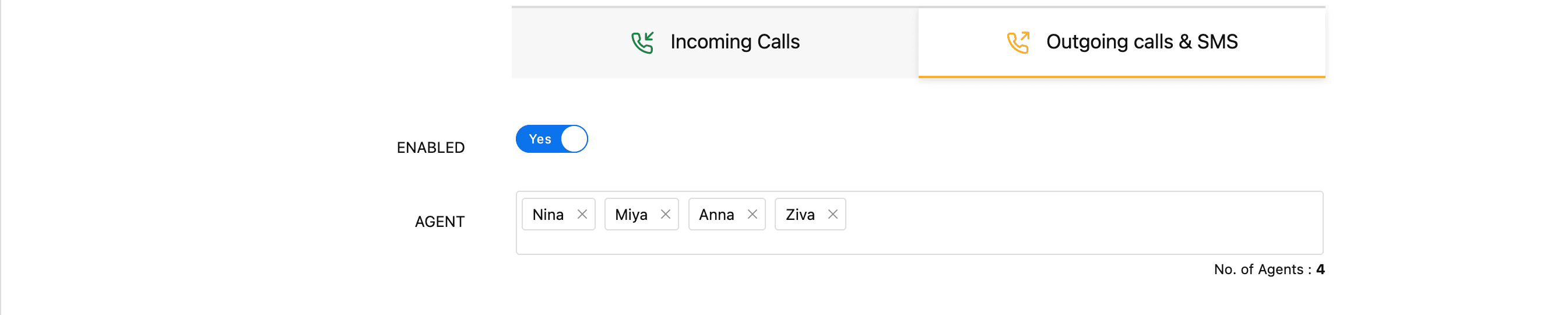This screenshot has height=315, width=1568.
Task: Select the Nina agent tag
Action: pyautogui.click(x=548, y=215)
